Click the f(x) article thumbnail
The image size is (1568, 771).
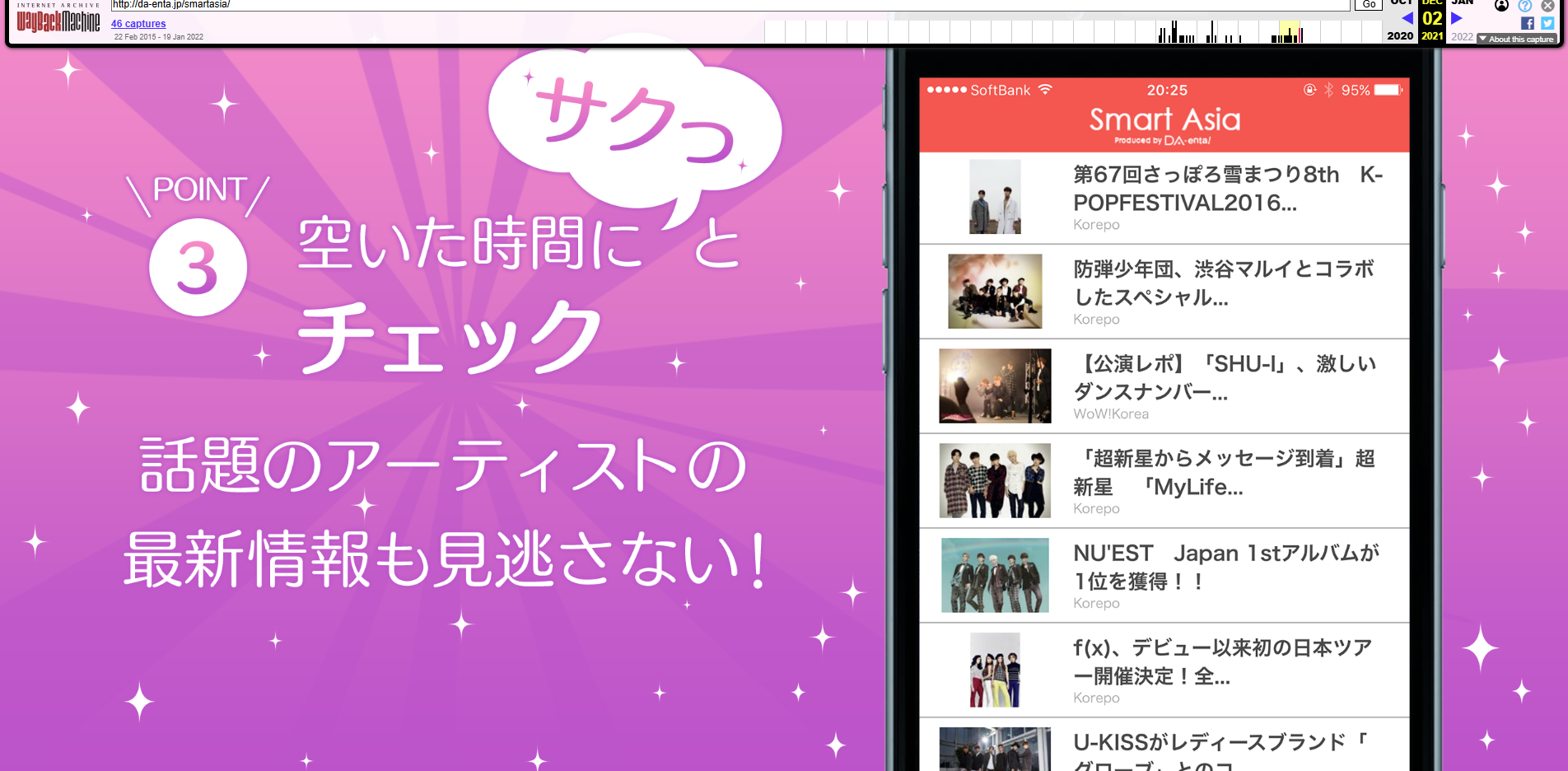point(995,671)
